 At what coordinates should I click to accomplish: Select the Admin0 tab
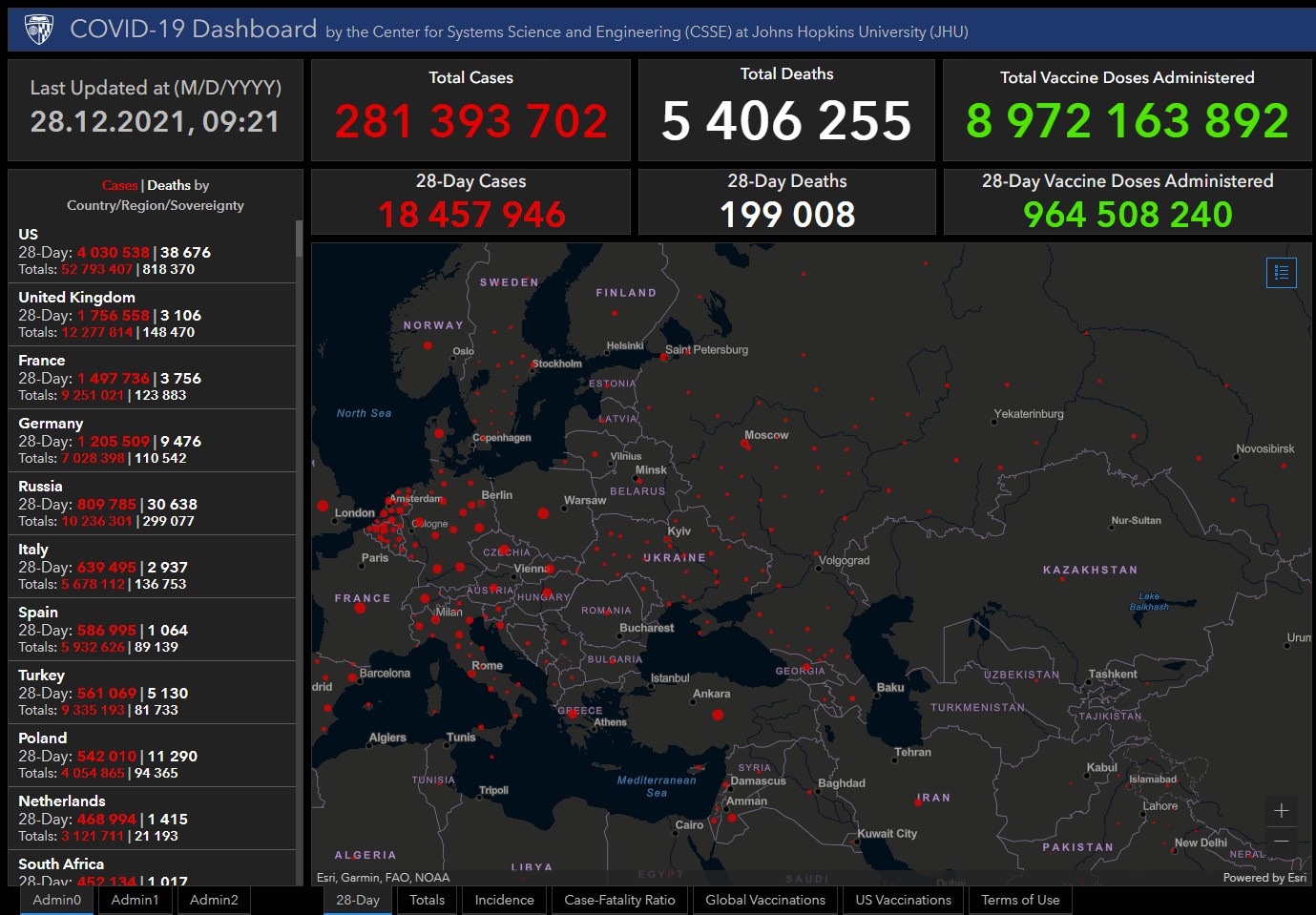57,900
